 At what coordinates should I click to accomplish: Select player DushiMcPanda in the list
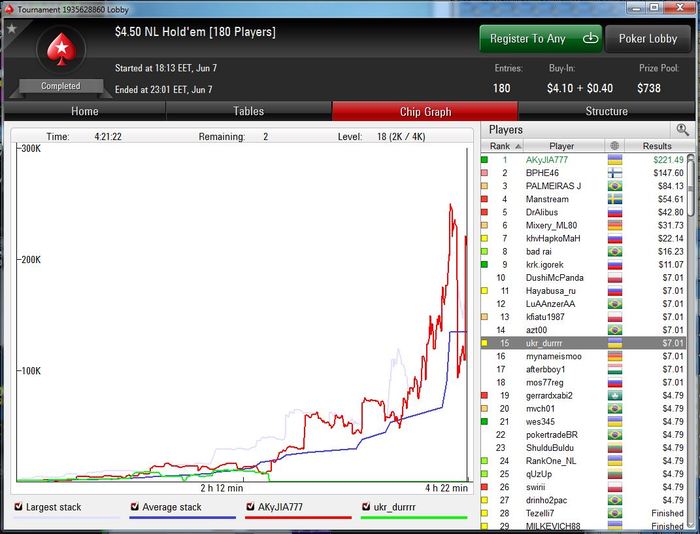(583, 277)
